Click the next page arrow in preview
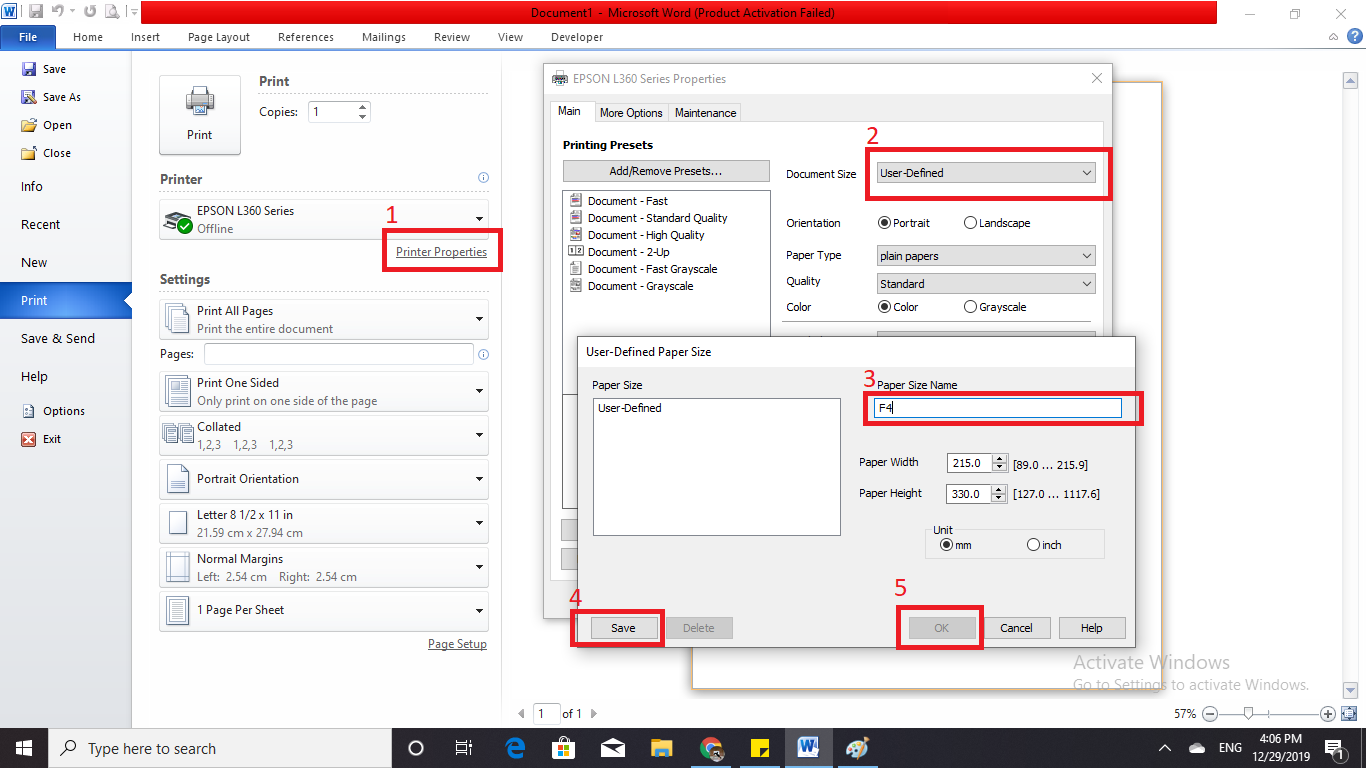 [x=594, y=714]
